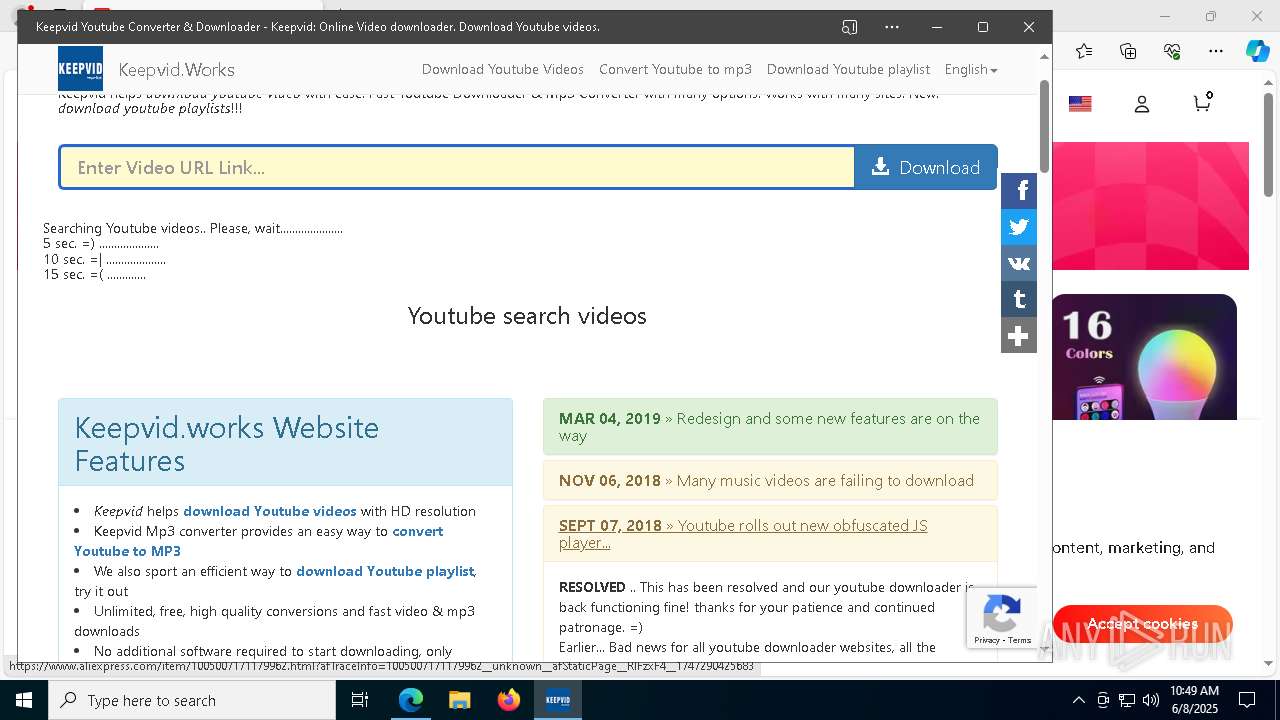Open favorites star icon in background browser

[1084, 51]
